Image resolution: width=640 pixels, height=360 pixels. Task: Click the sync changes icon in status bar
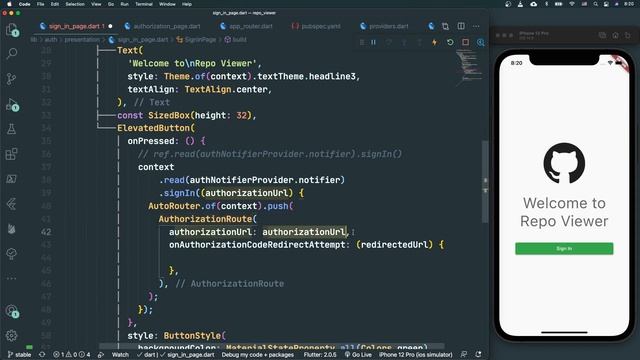coord(42,355)
